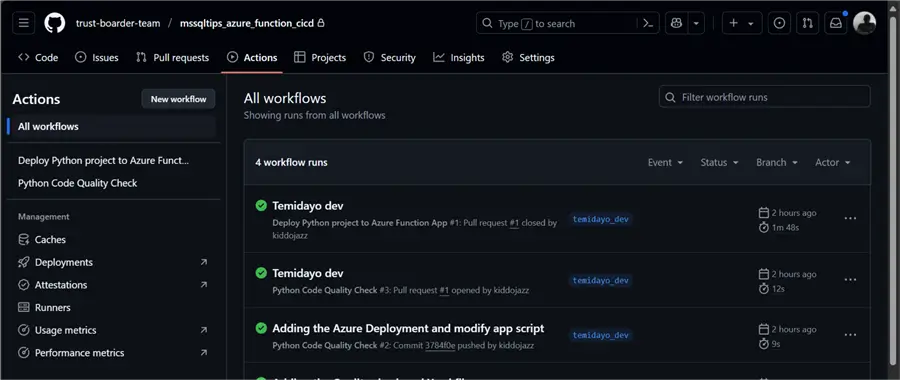Open the user profile avatar menu

pos(864,24)
